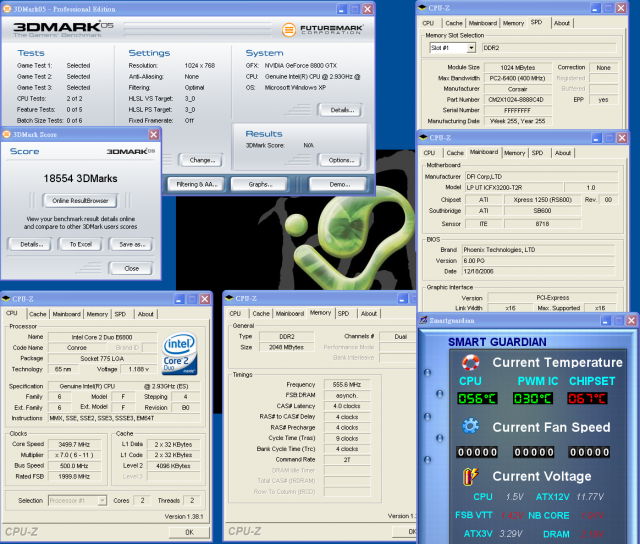Close the 3DMark Score dialog with X
This screenshot has height=544, width=640.
153,134
